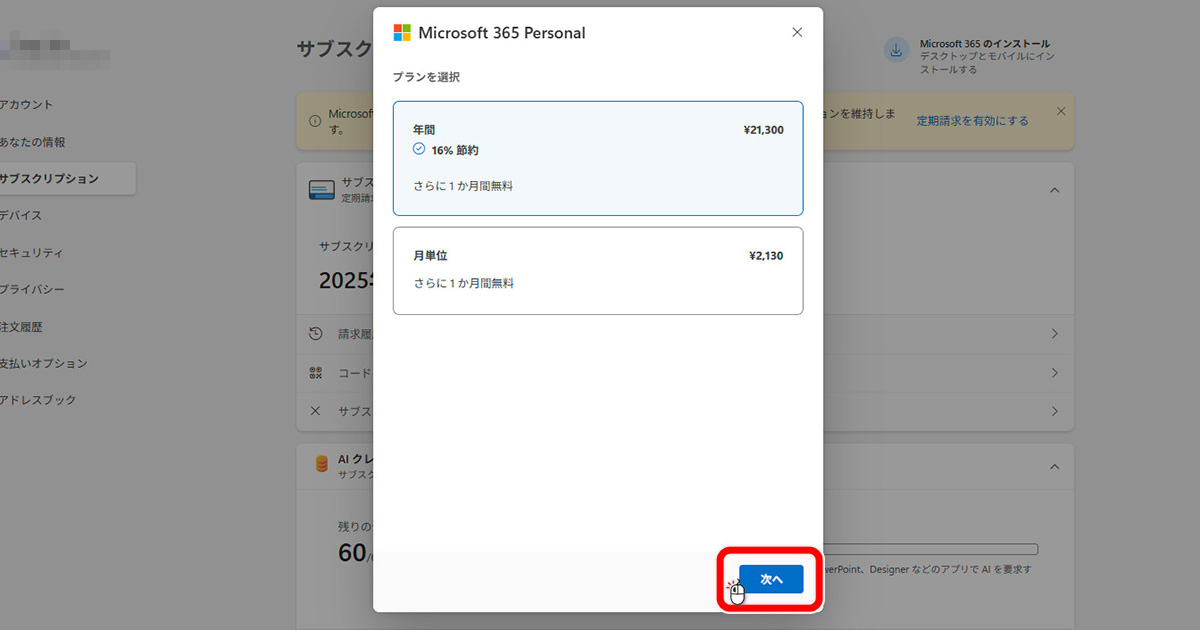Click the ¥2,130 price text

(766, 256)
